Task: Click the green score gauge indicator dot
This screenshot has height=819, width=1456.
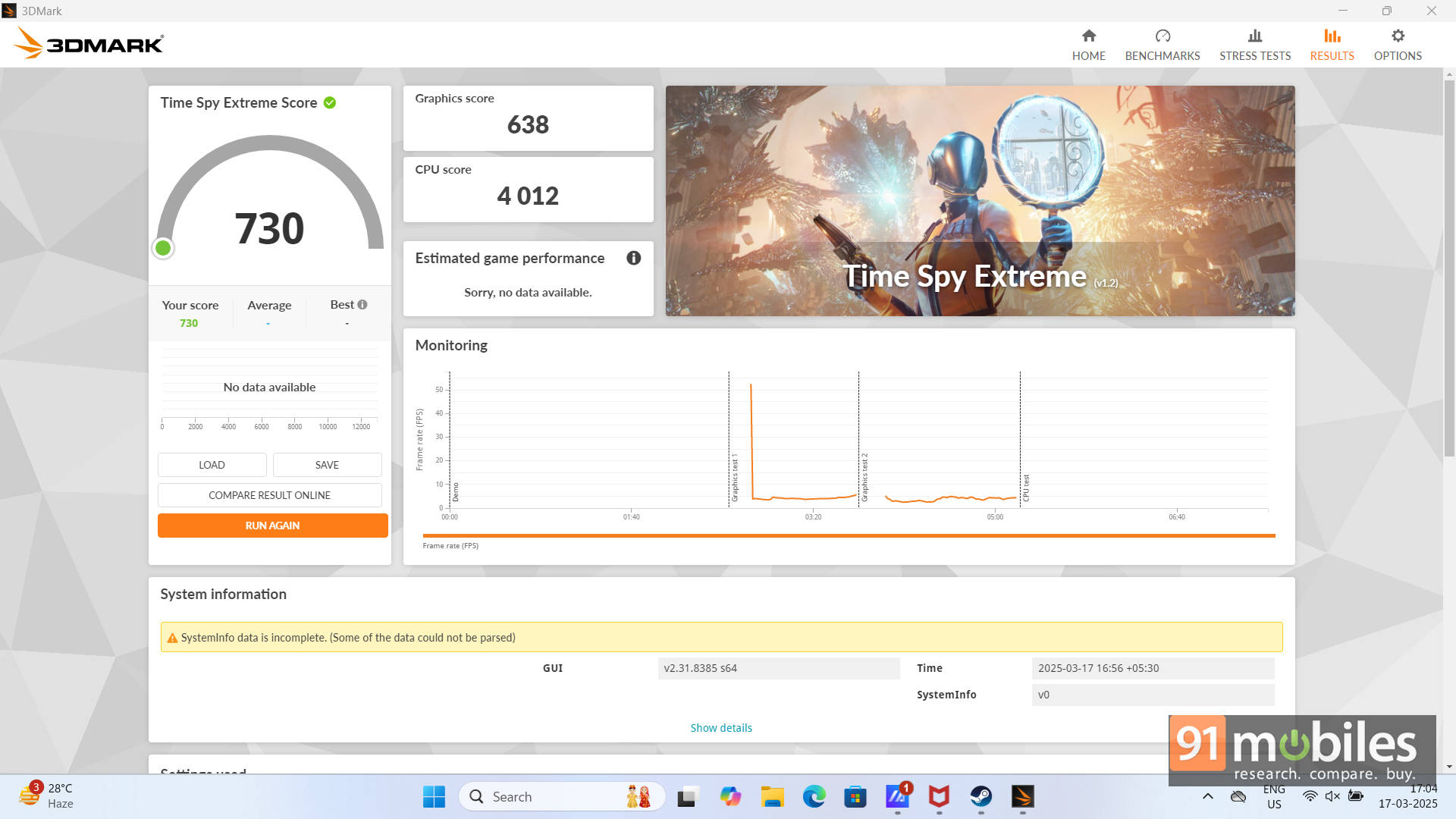Action: 163,248
